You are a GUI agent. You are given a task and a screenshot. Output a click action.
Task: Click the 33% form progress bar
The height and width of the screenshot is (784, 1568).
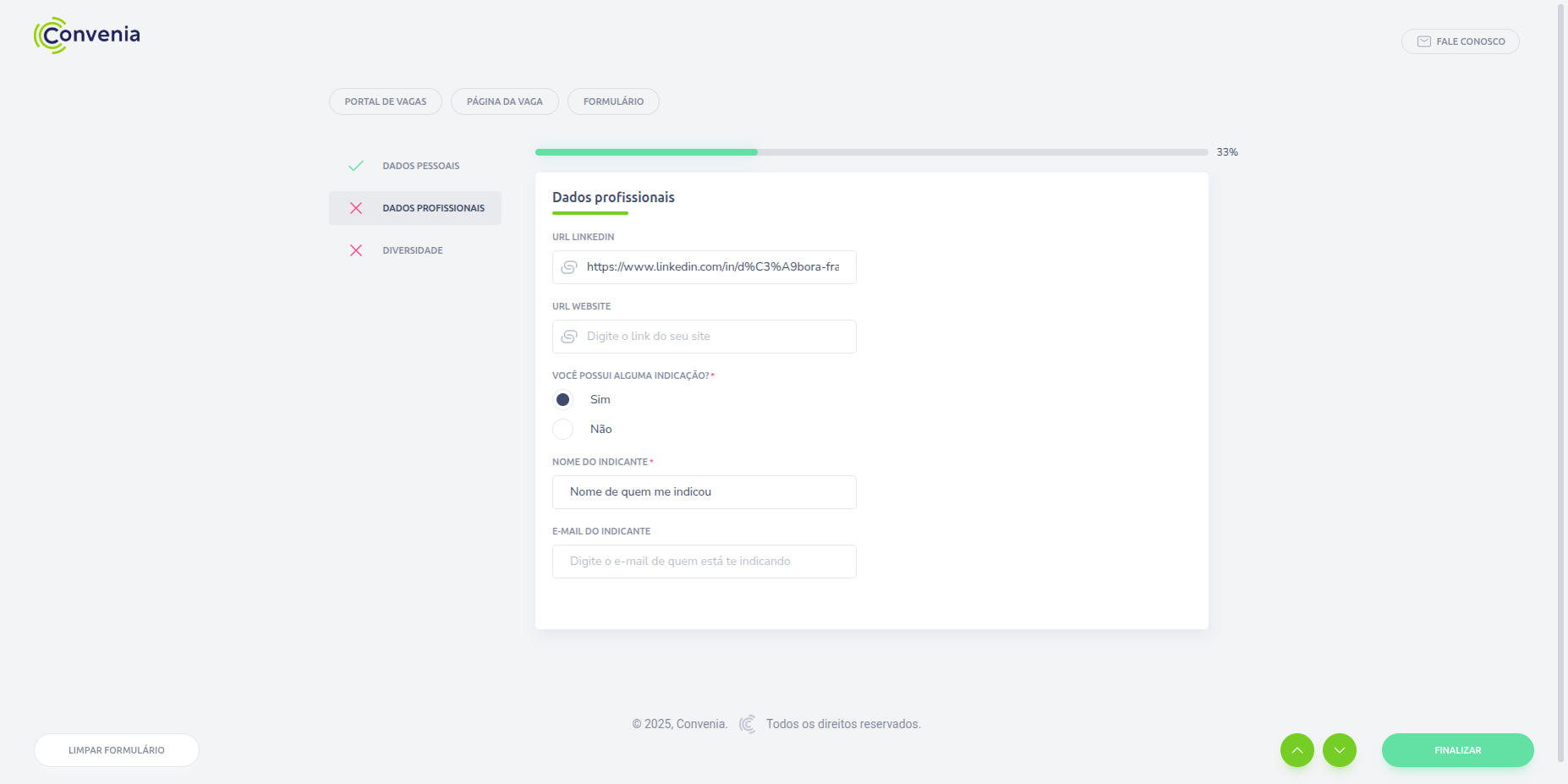tap(871, 152)
